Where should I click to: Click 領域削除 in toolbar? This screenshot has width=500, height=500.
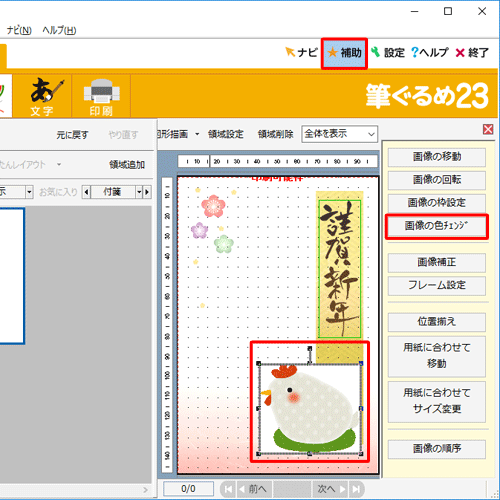pos(275,134)
